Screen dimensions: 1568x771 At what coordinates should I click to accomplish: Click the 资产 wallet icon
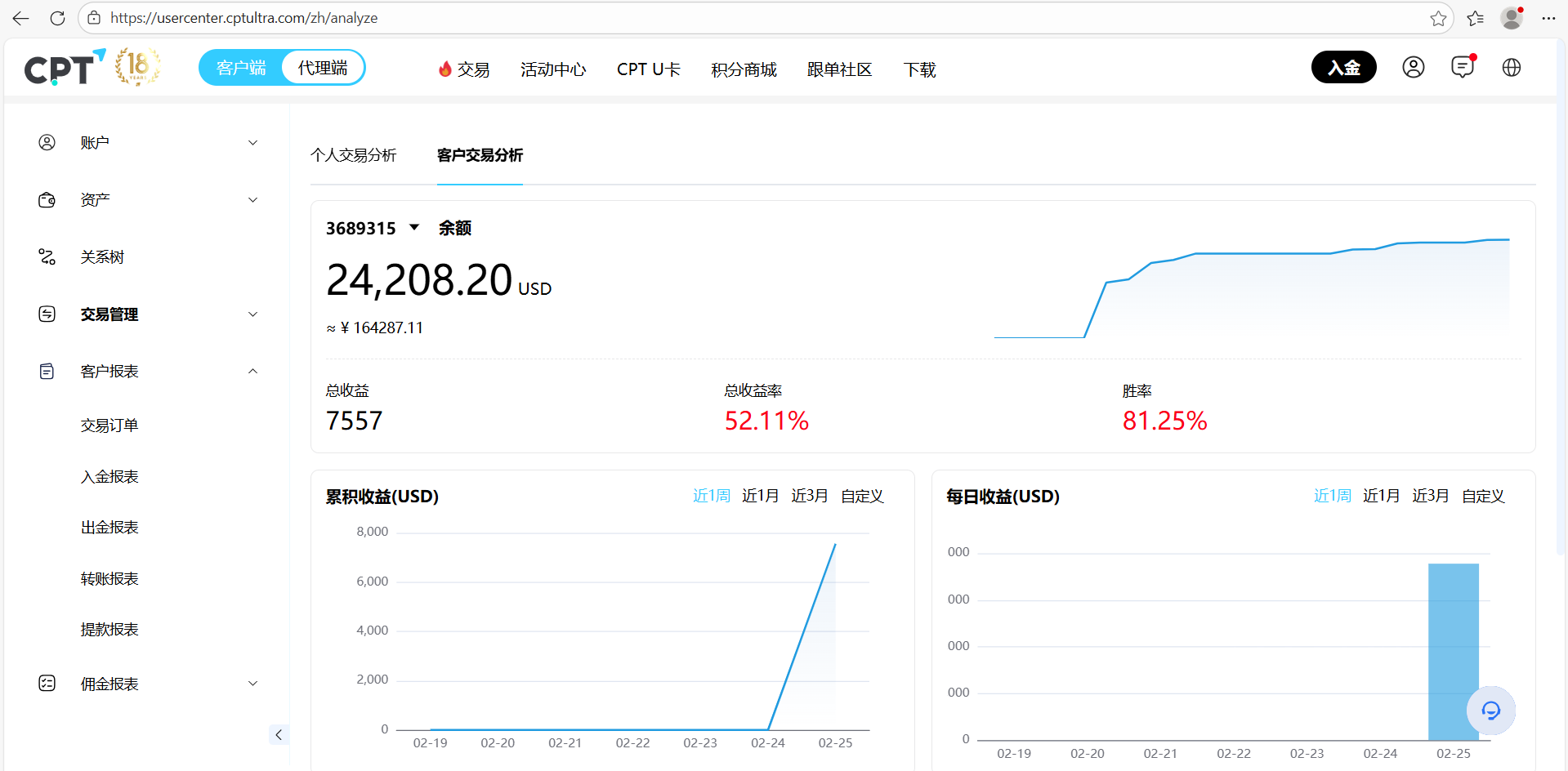click(47, 200)
